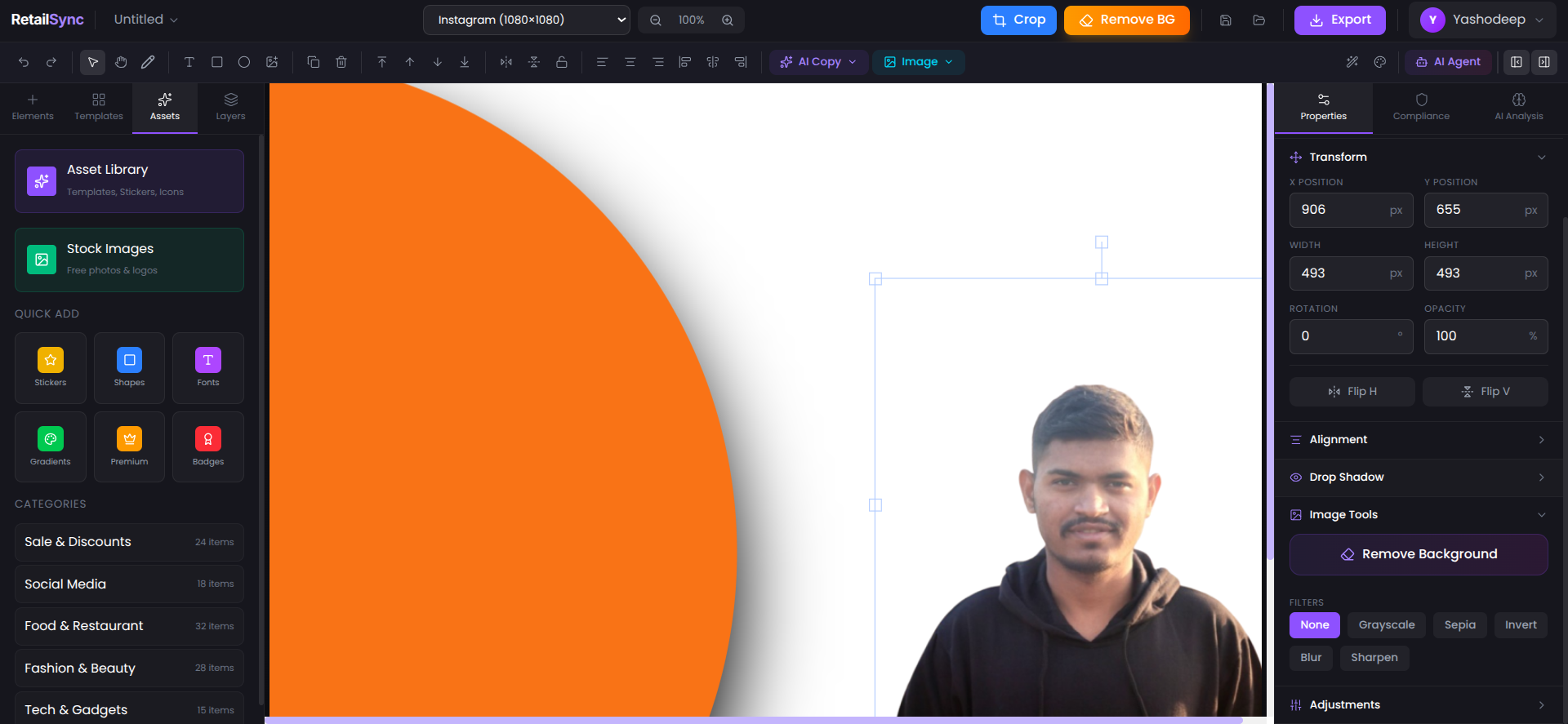Activate the hand pan tool
Screen dimensions: 1568x724
(121, 62)
